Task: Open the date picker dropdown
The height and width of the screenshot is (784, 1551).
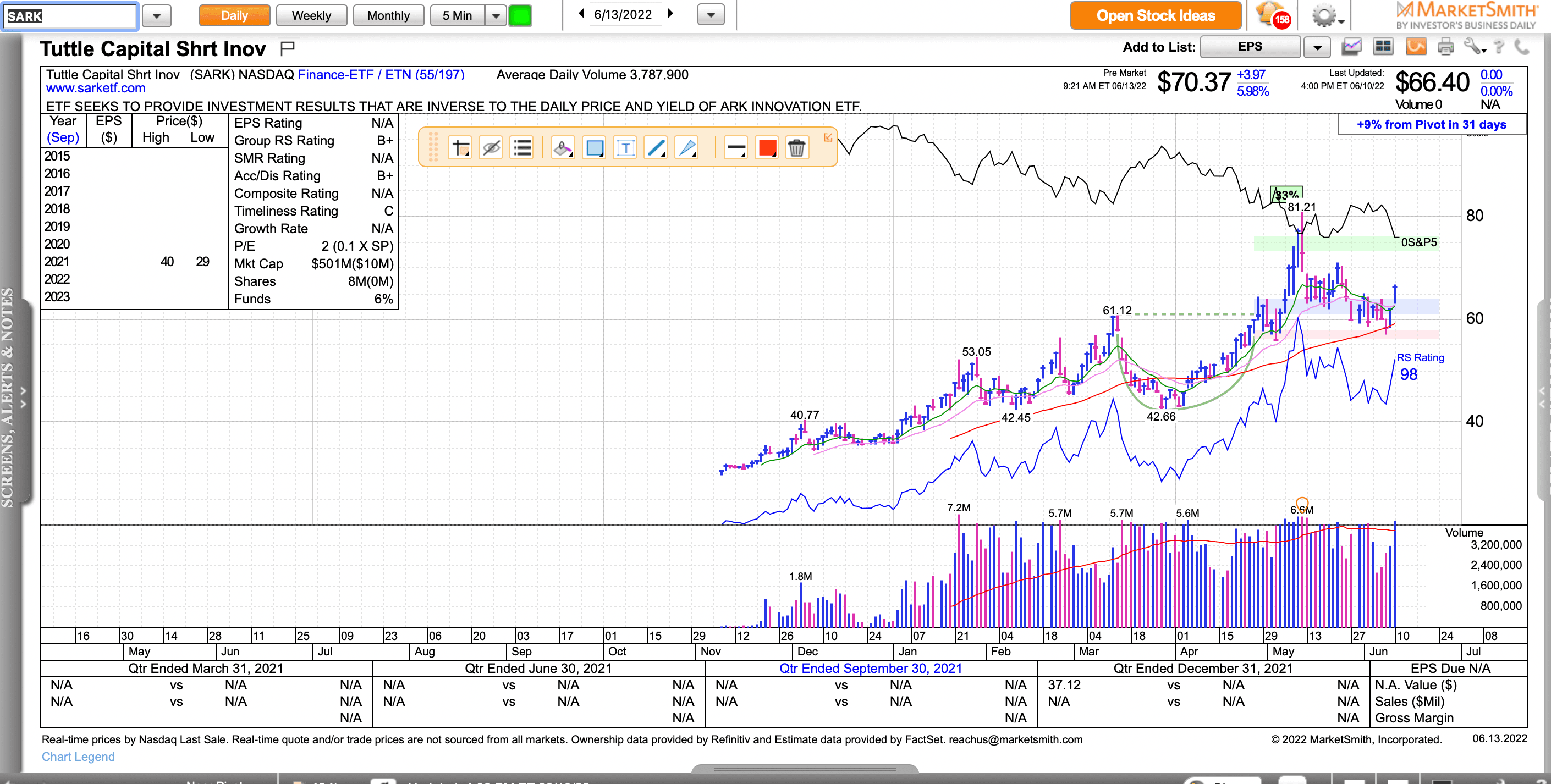Action: (x=711, y=15)
